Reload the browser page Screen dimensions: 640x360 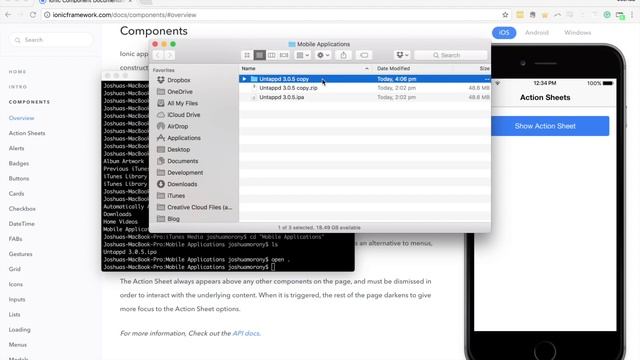[x=33, y=15]
